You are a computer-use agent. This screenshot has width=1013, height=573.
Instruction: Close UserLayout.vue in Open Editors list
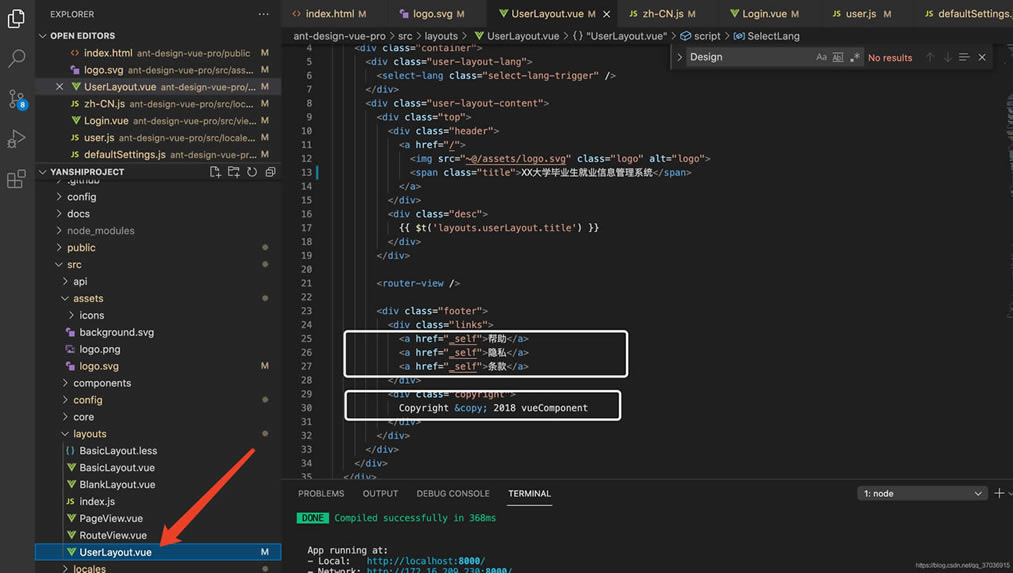coord(59,87)
